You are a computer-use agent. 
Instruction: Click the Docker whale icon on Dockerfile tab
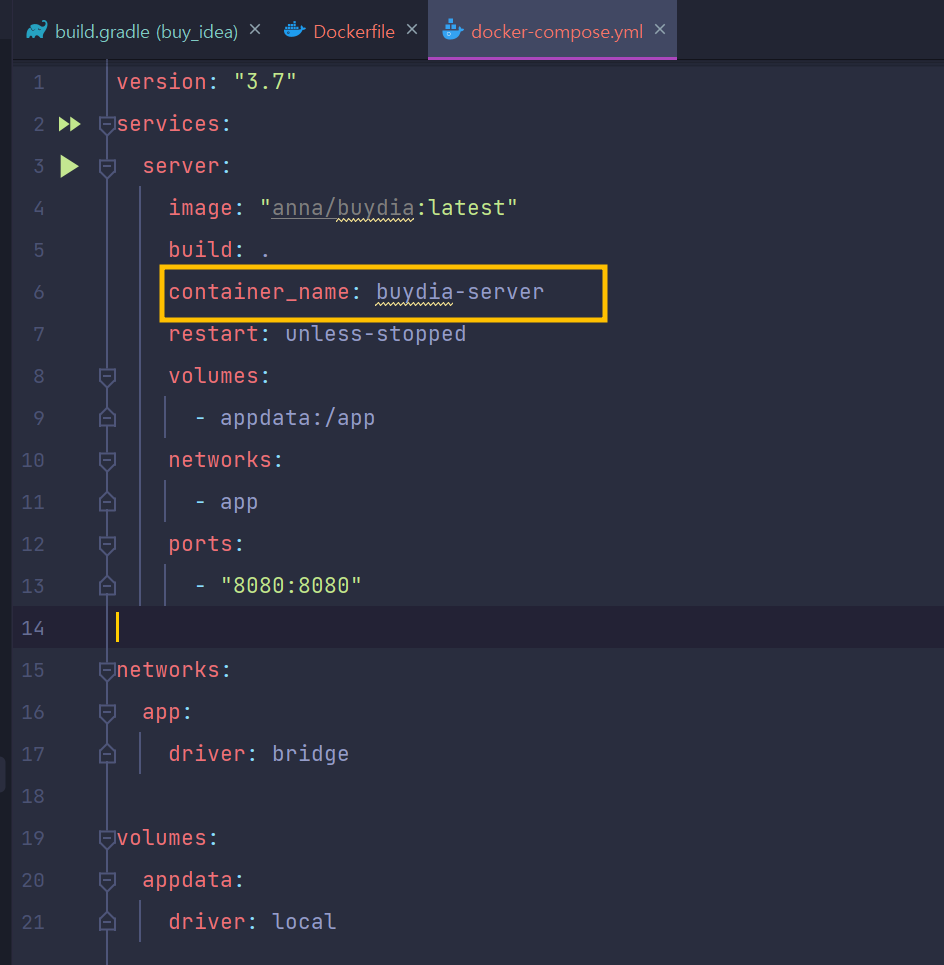click(295, 30)
